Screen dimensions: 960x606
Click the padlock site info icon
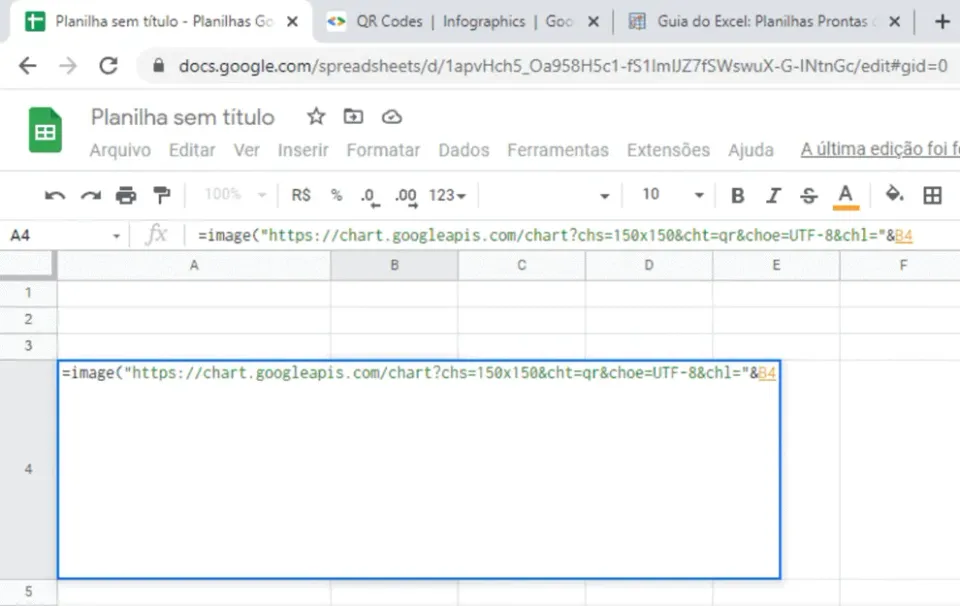point(159,65)
